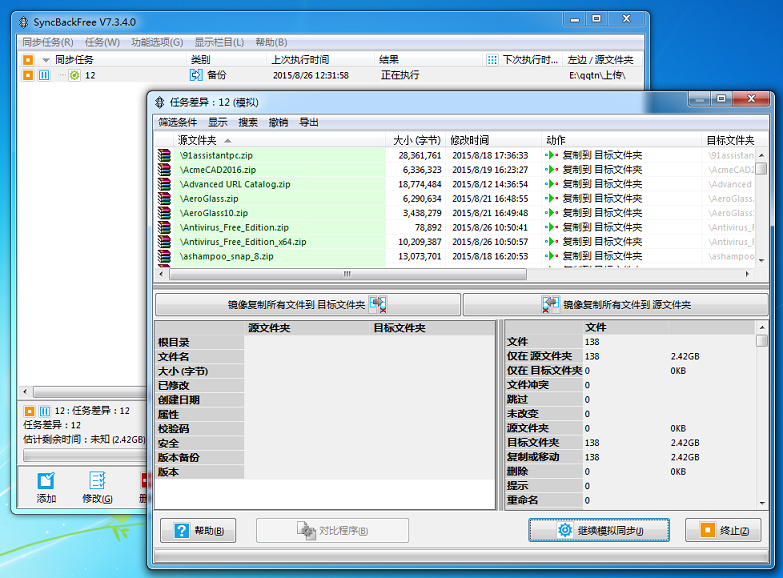Image resolution: width=783 pixels, height=578 pixels.
Task: Click the zip archive icon of AeroGlass10.zip
Action: (x=164, y=213)
